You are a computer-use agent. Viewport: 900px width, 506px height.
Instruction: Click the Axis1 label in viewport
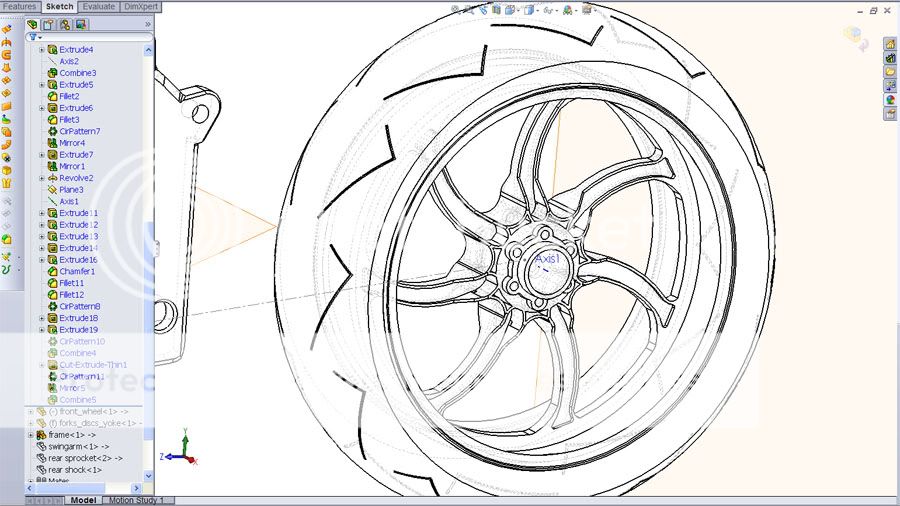click(547, 259)
